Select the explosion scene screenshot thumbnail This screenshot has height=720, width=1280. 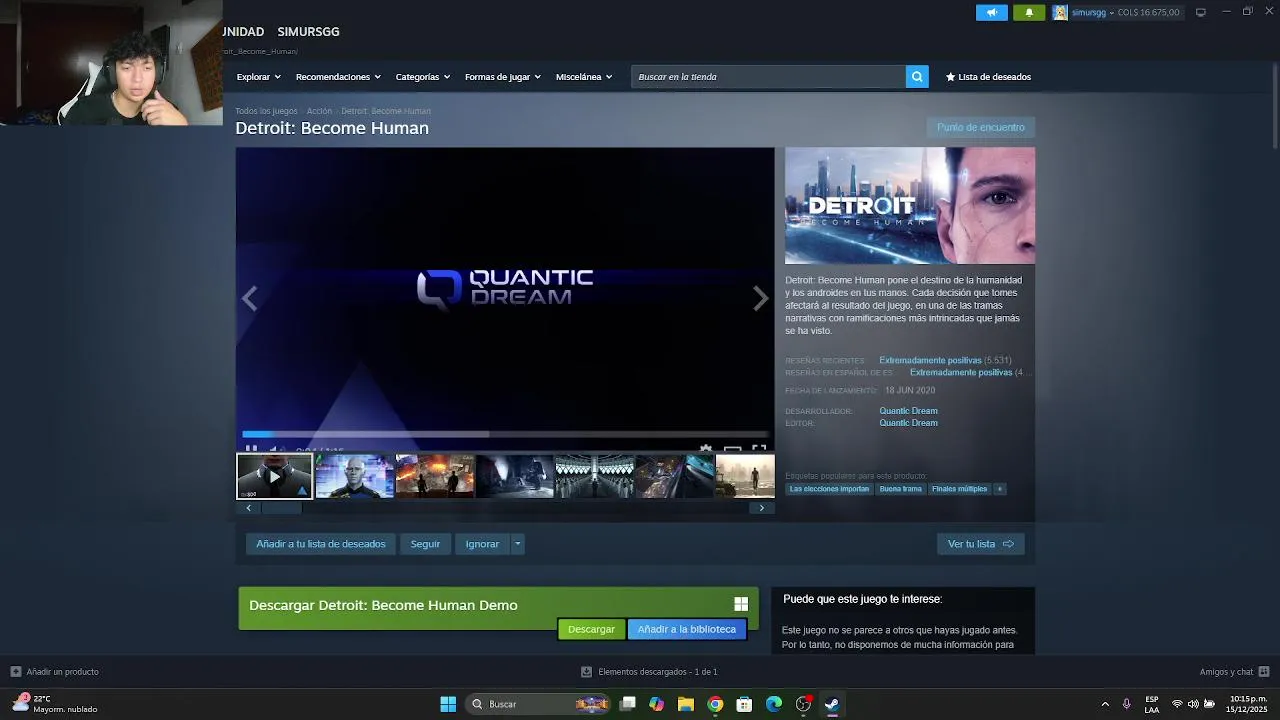(x=434, y=476)
